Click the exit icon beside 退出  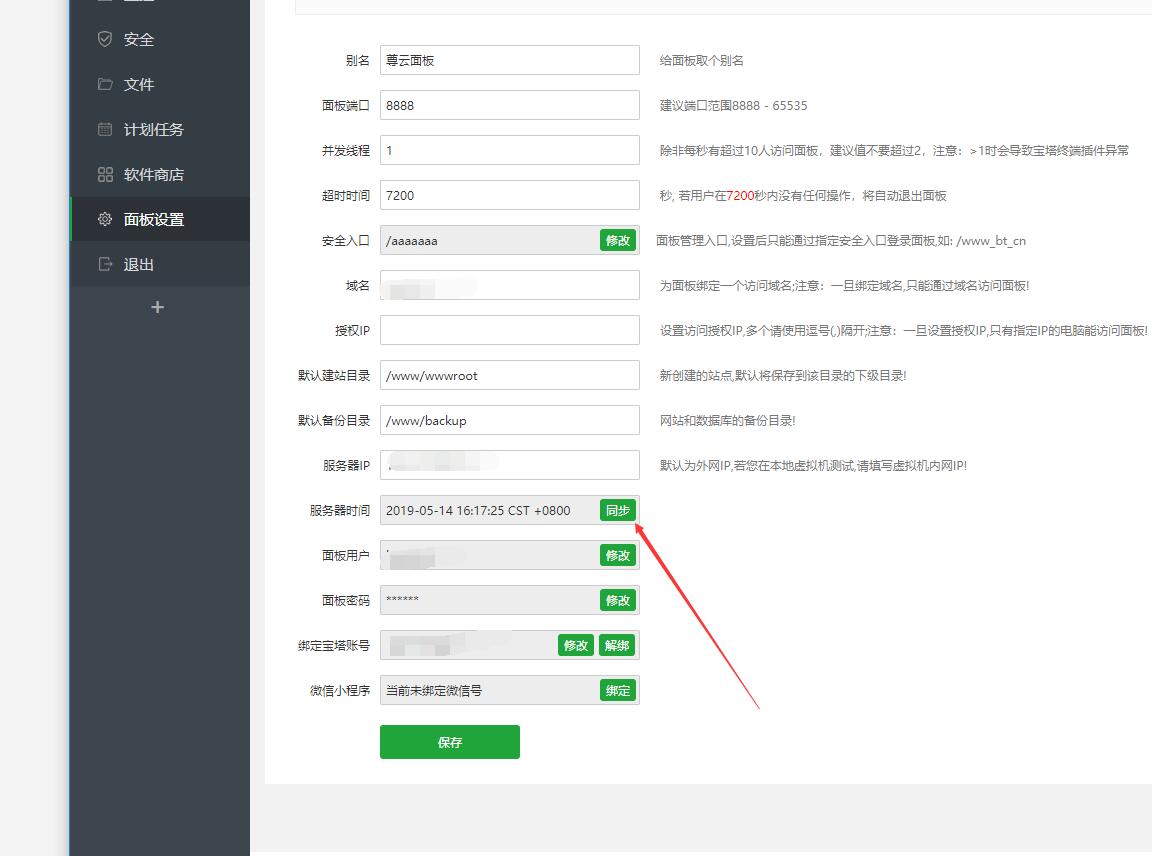click(105, 264)
